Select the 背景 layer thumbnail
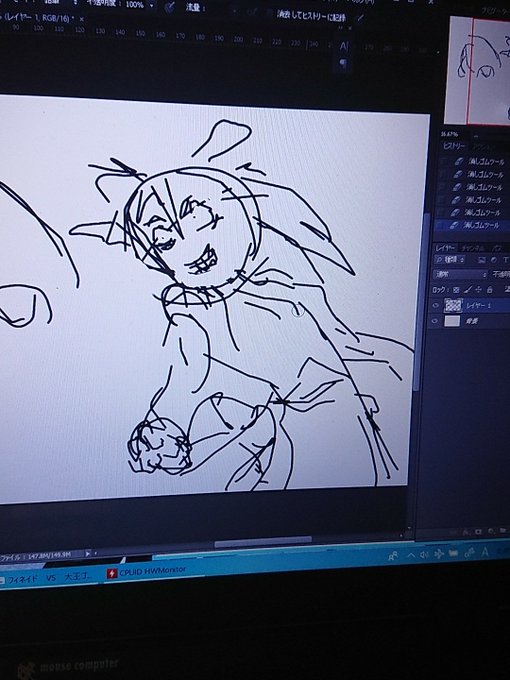The height and width of the screenshot is (680, 510). coord(452,321)
